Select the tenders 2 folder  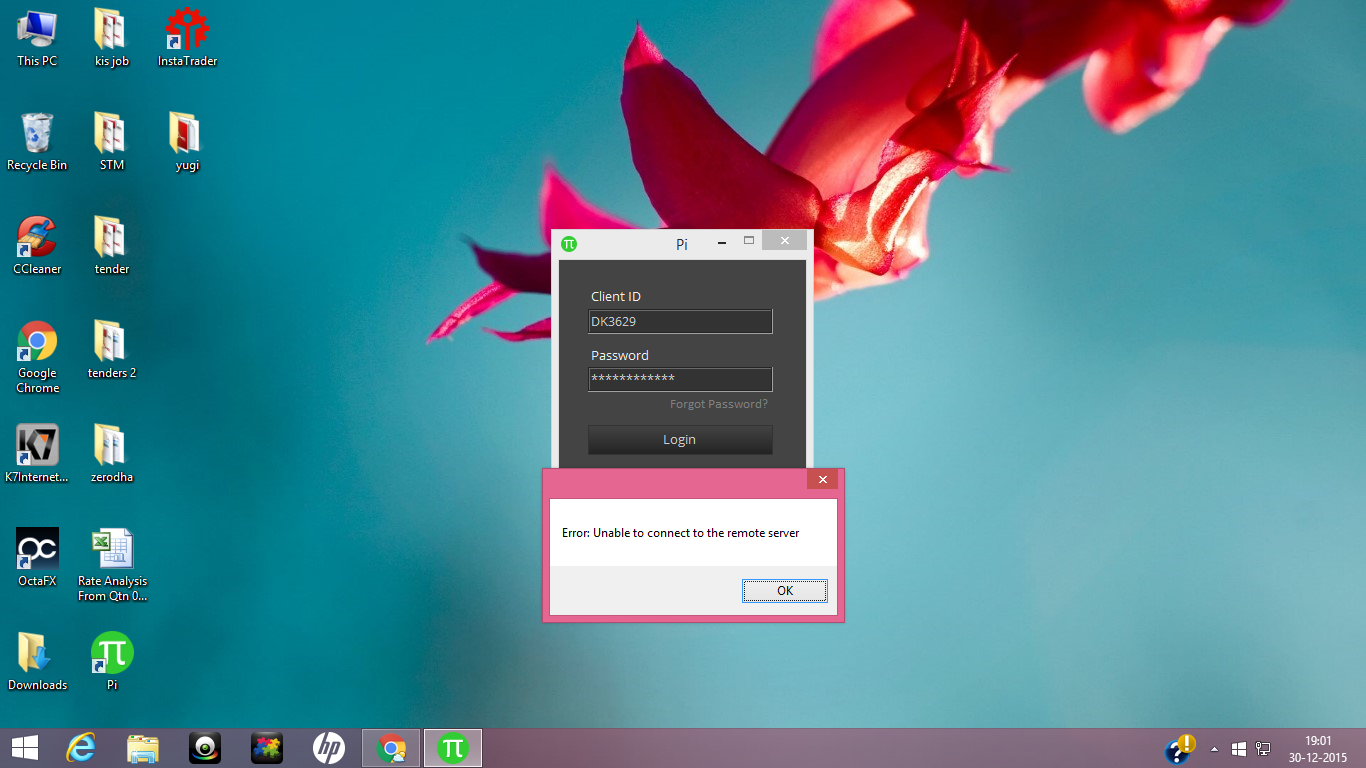point(112,350)
